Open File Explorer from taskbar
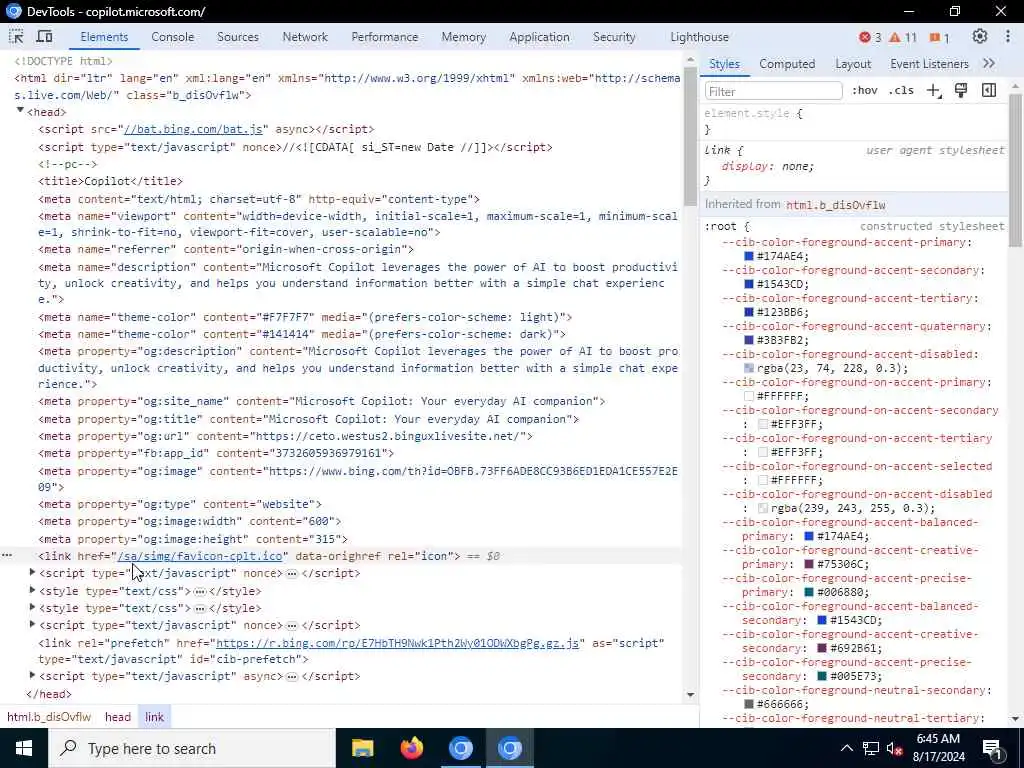Image resolution: width=1024 pixels, height=768 pixels. click(362, 748)
